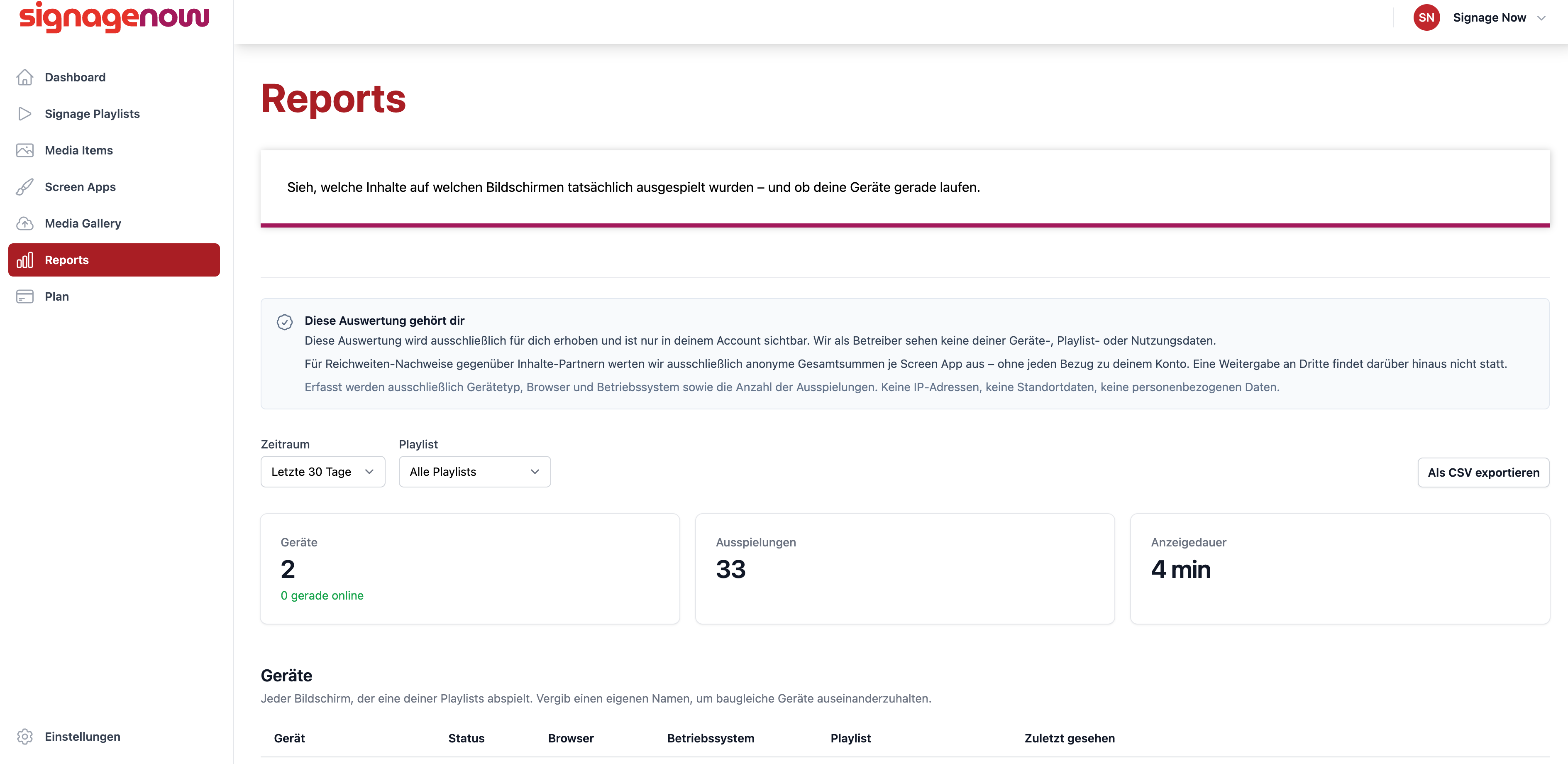The image size is (1568, 764).
Task: Click the 'Zeitraum' field label
Action: coord(285,444)
